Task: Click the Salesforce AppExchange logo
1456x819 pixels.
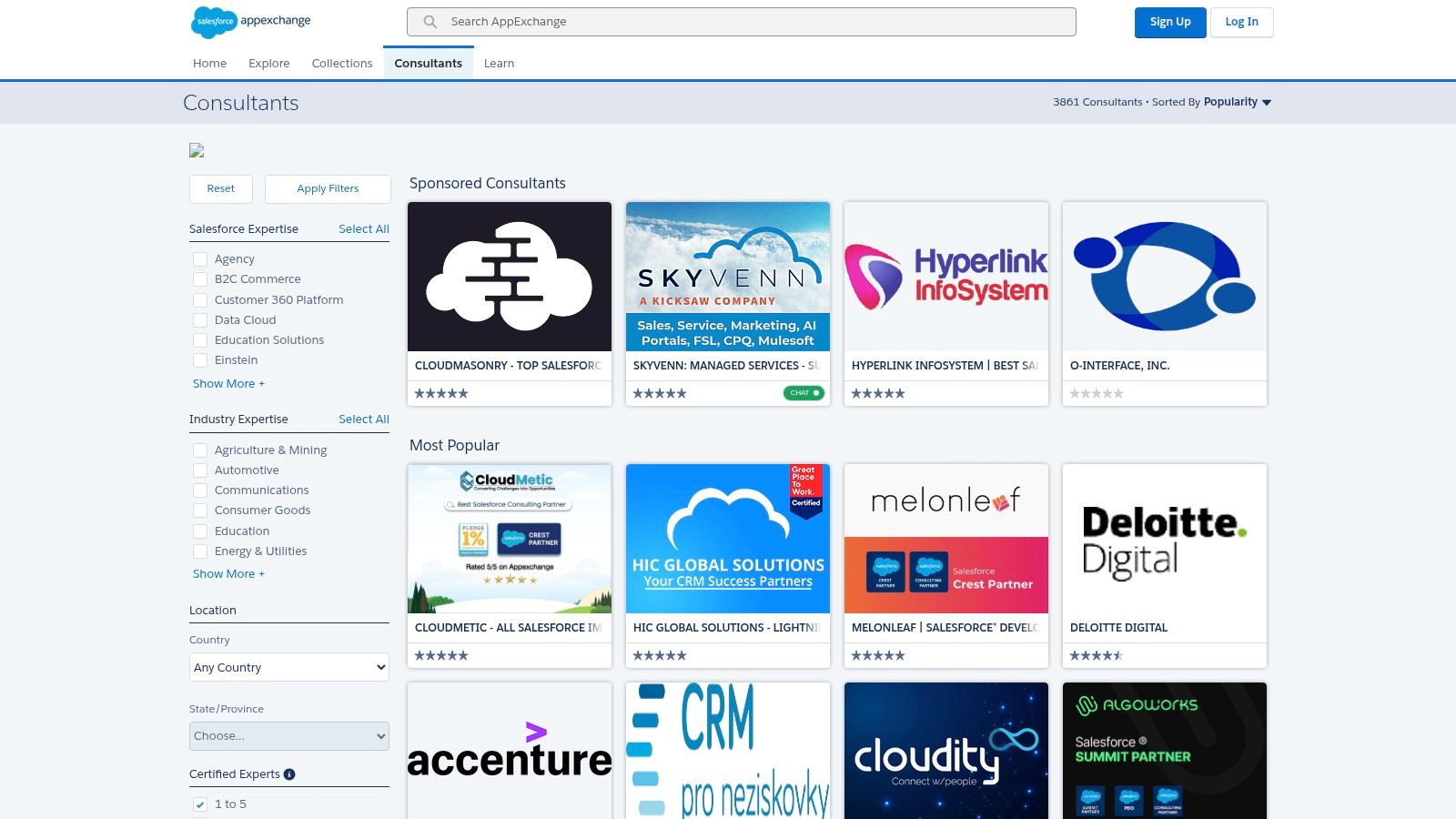Action: [x=250, y=21]
